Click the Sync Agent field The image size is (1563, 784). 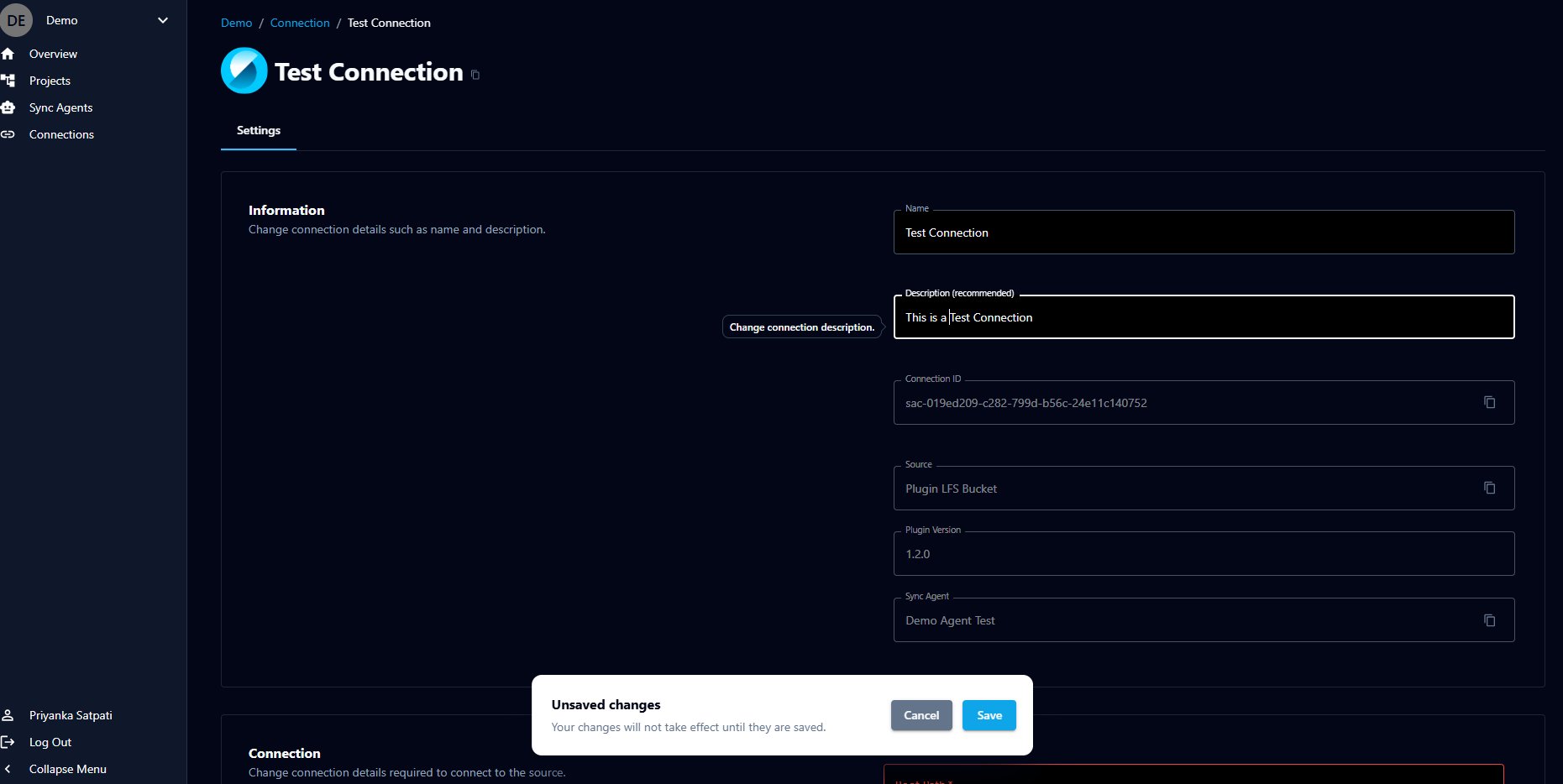[x=1204, y=620]
